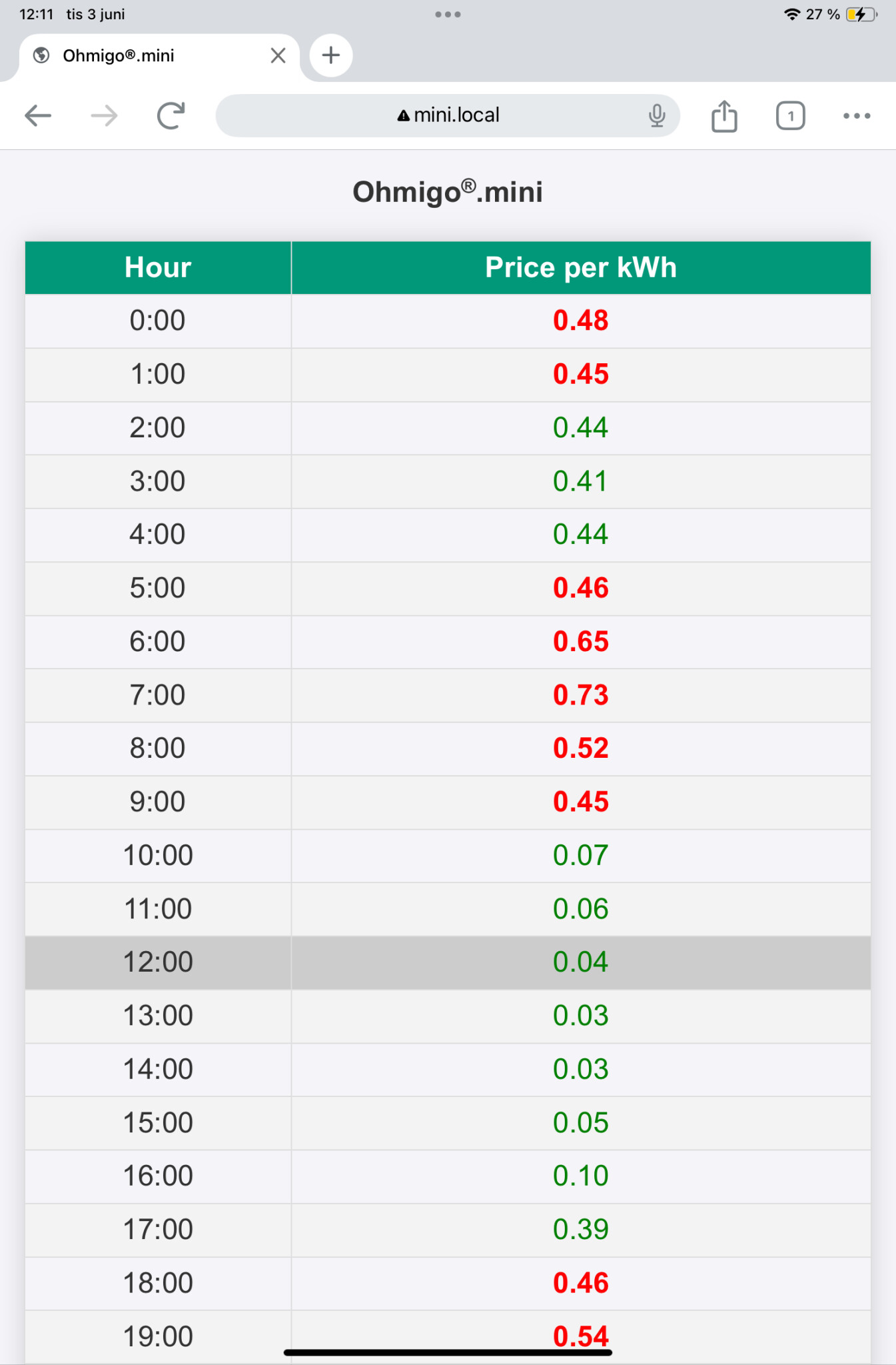This screenshot has height=1365, width=896.
Task: Close the Ohmigo®.mini tab
Action: [x=278, y=55]
